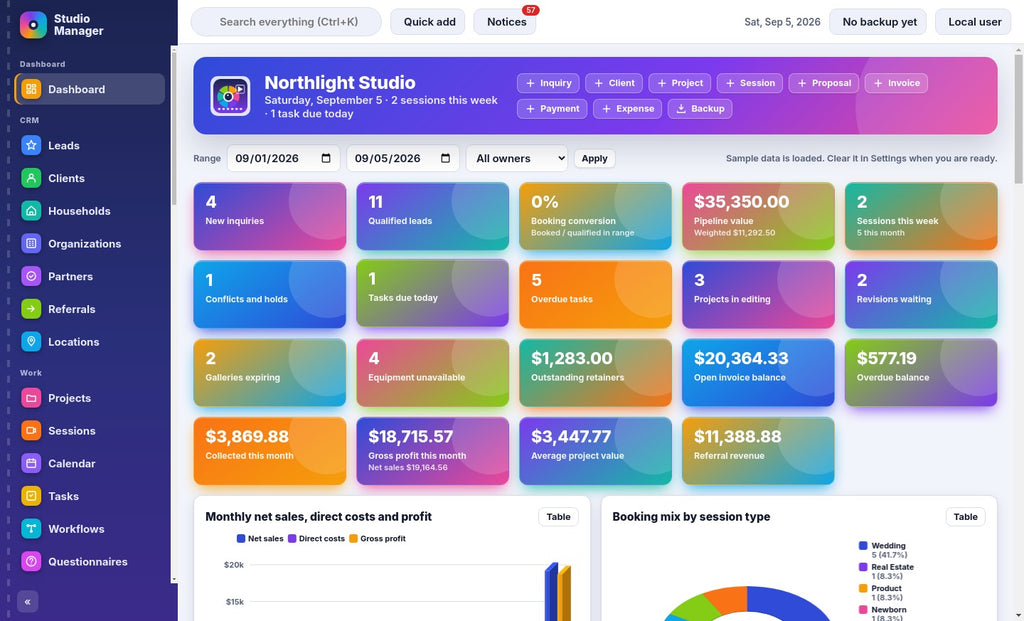Switch to the Tasks page
Image resolution: width=1024 pixels, height=621 pixels.
pyautogui.click(x=89, y=496)
